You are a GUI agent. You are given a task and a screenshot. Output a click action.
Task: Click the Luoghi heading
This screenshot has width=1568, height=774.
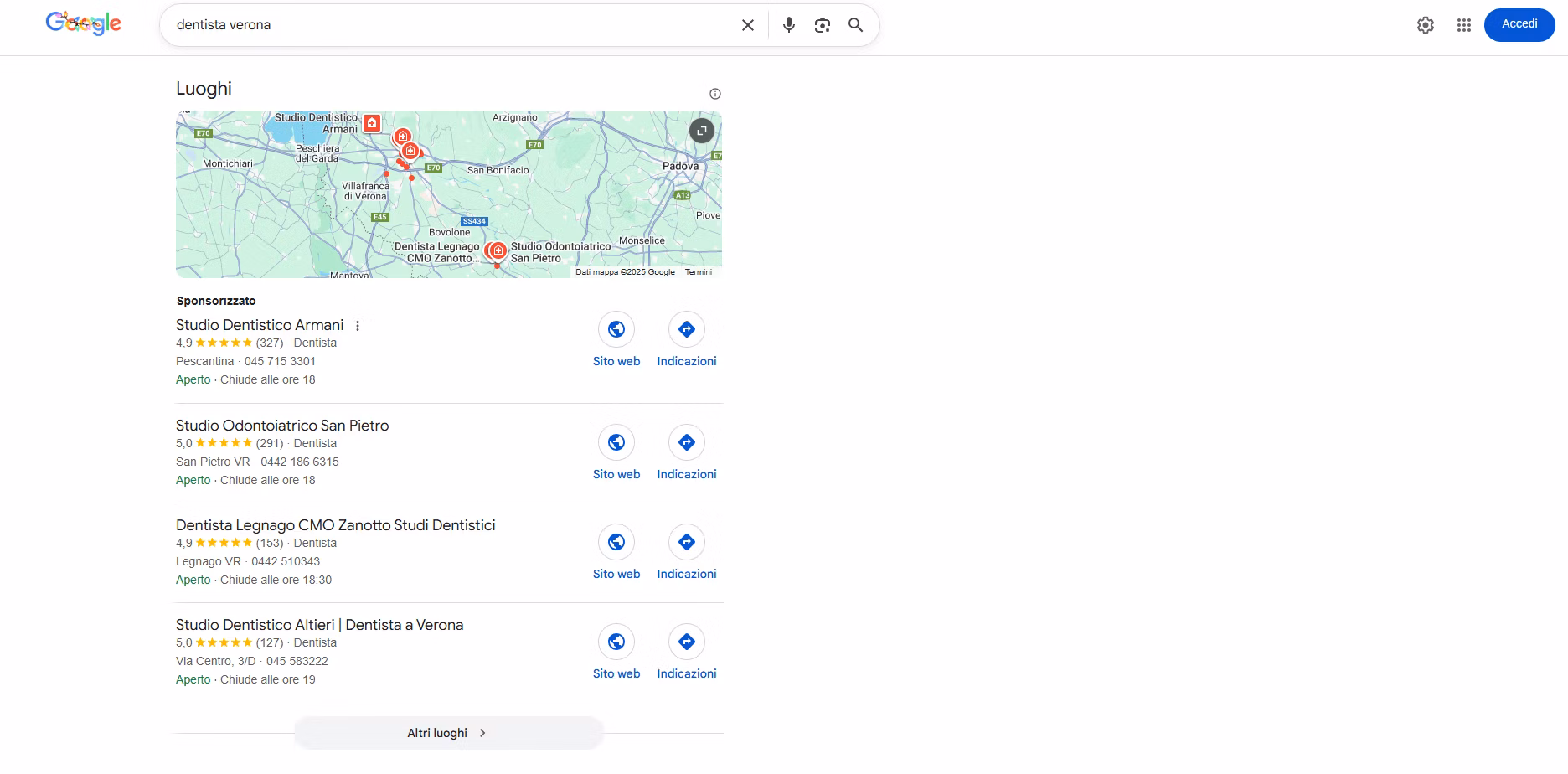[204, 89]
